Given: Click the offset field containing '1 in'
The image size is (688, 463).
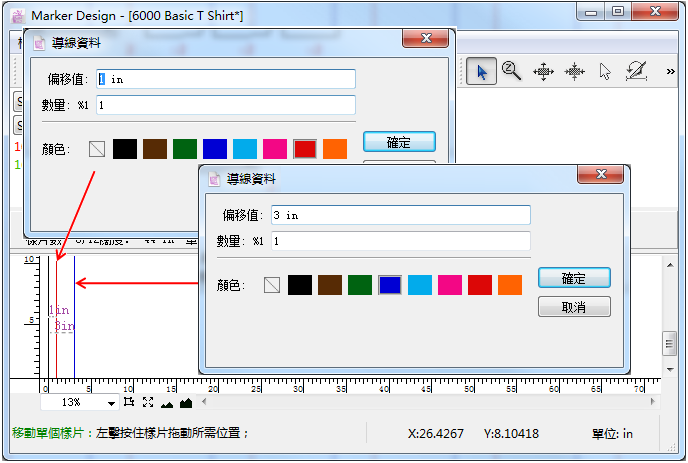Looking at the screenshot, I should (226, 79).
